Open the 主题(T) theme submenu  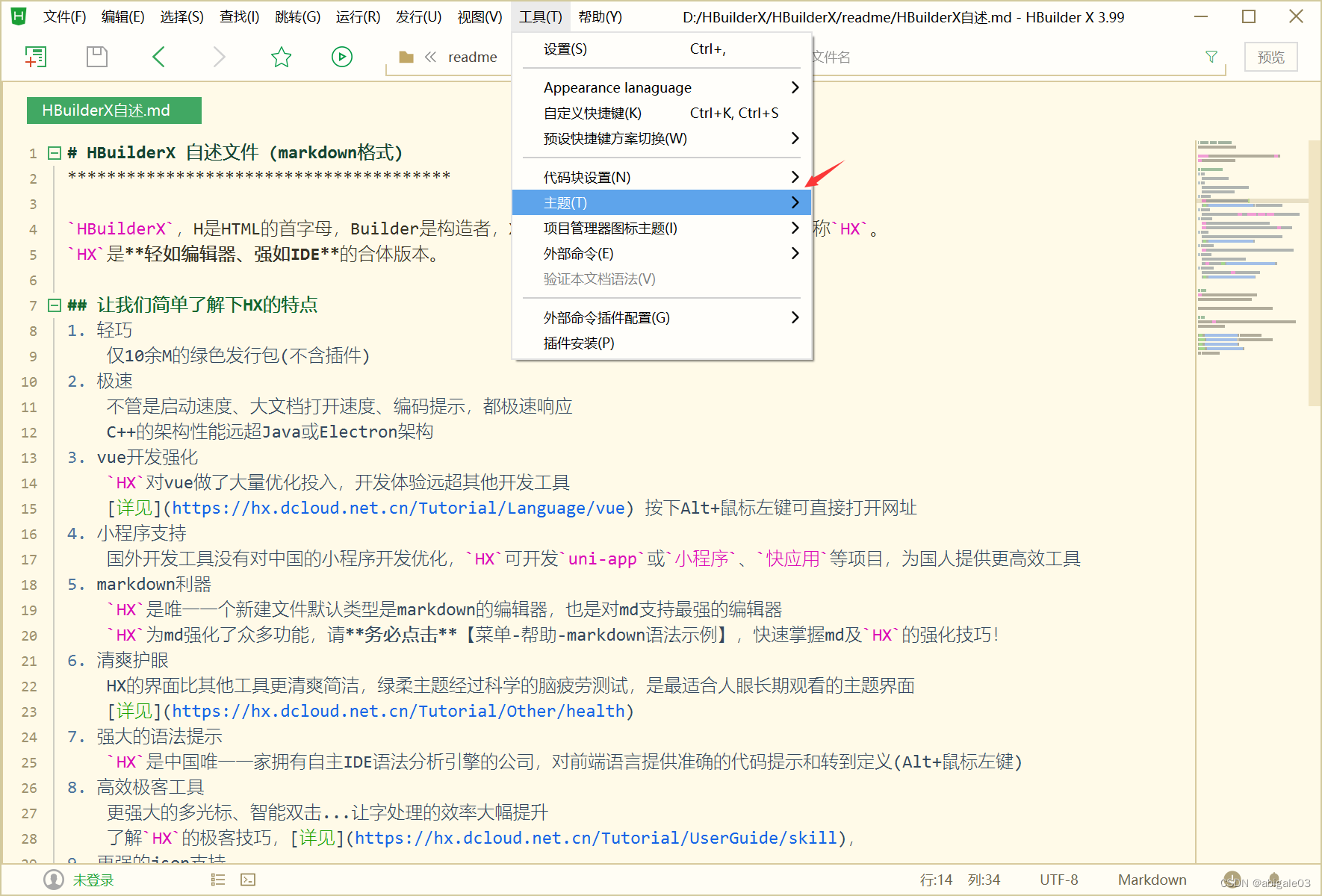(662, 202)
